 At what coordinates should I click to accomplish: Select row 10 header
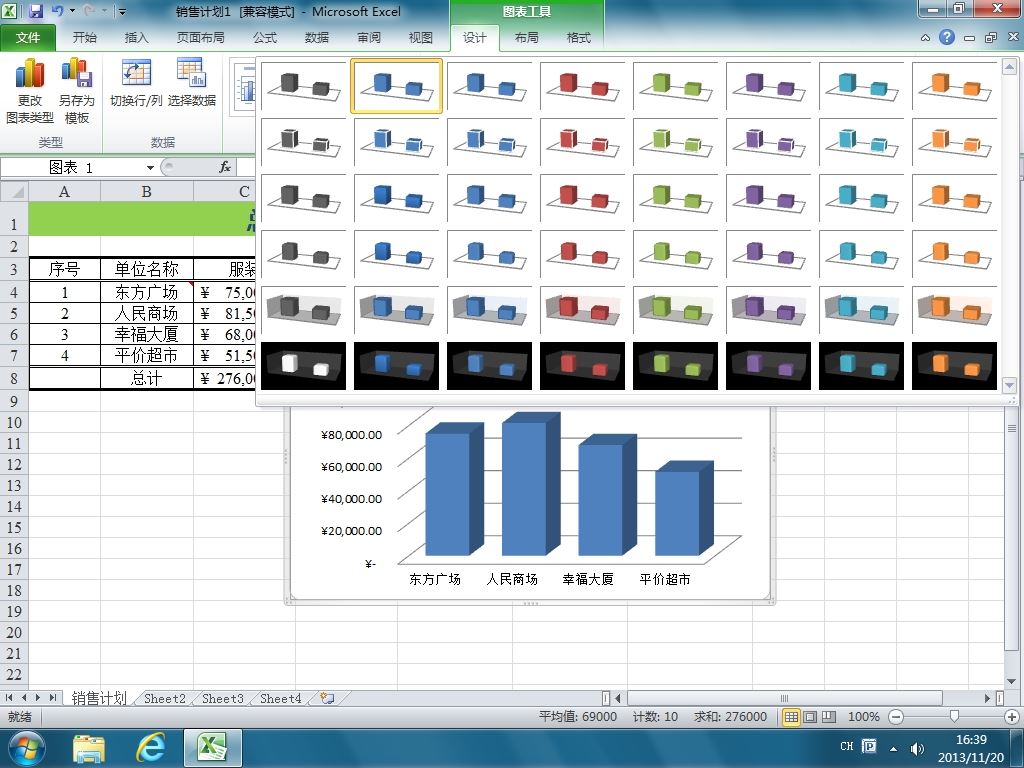tap(14, 423)
